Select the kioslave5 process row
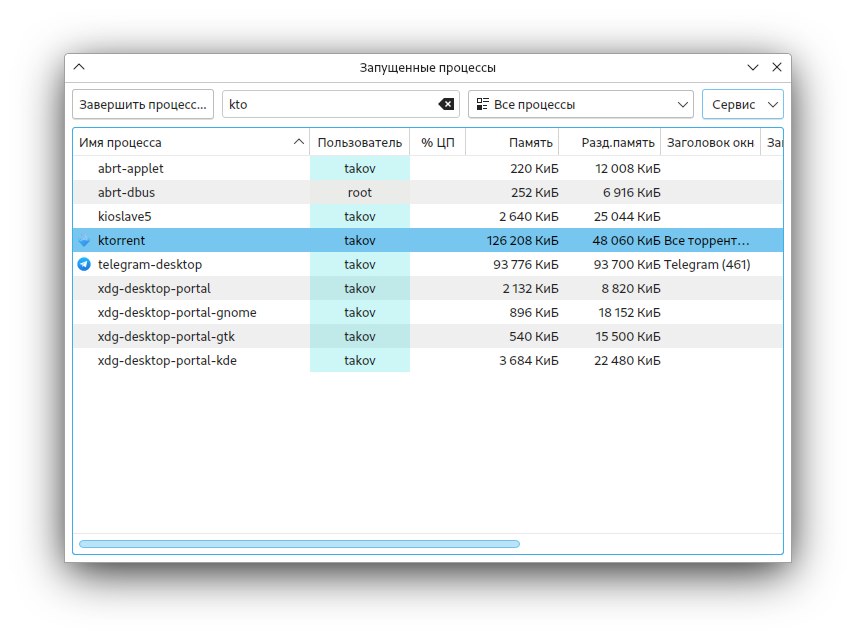This screenshot has width=856, height=639. point(124,217)
